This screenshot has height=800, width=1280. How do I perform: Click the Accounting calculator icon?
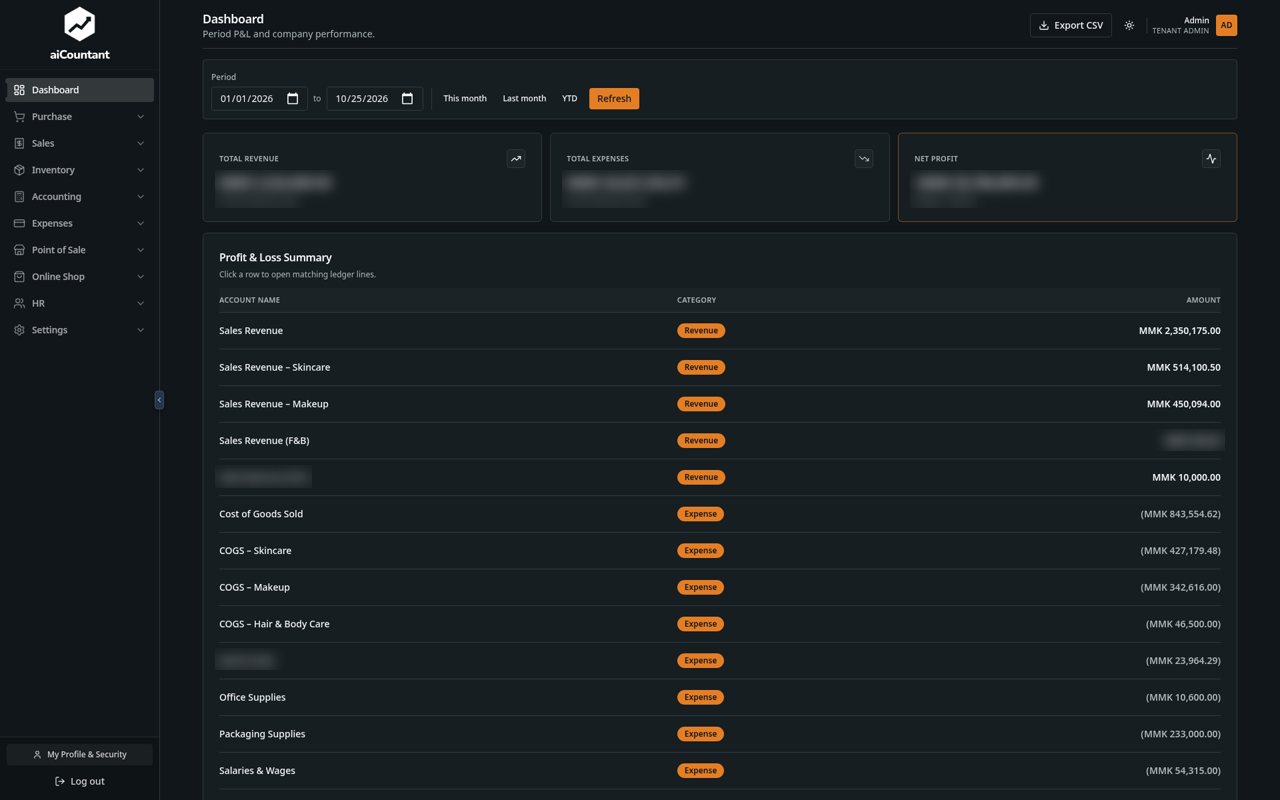coord(19,197)
